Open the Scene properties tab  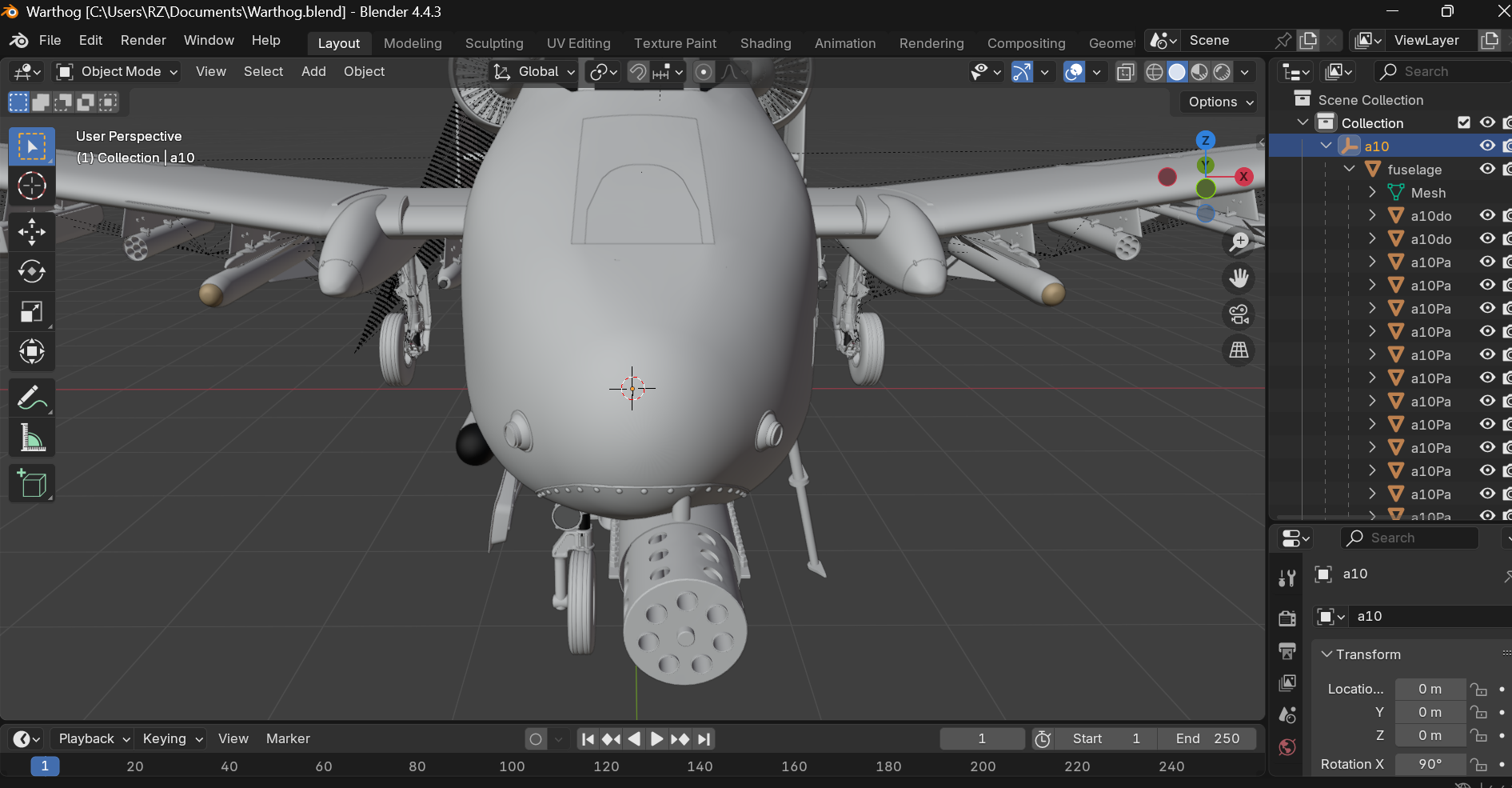point(1287,714)
